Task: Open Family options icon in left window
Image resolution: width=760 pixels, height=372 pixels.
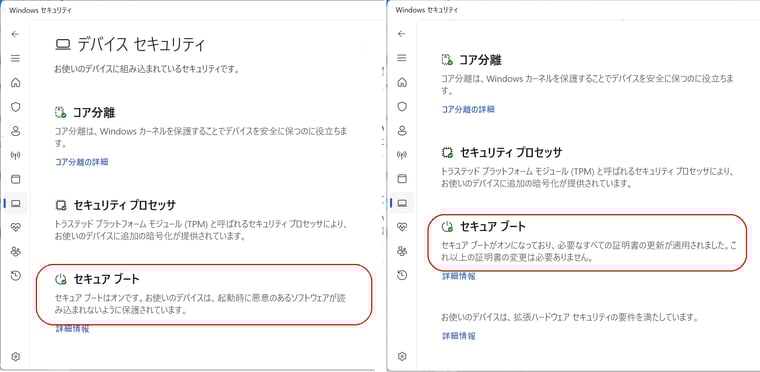Action: point(16,252)
